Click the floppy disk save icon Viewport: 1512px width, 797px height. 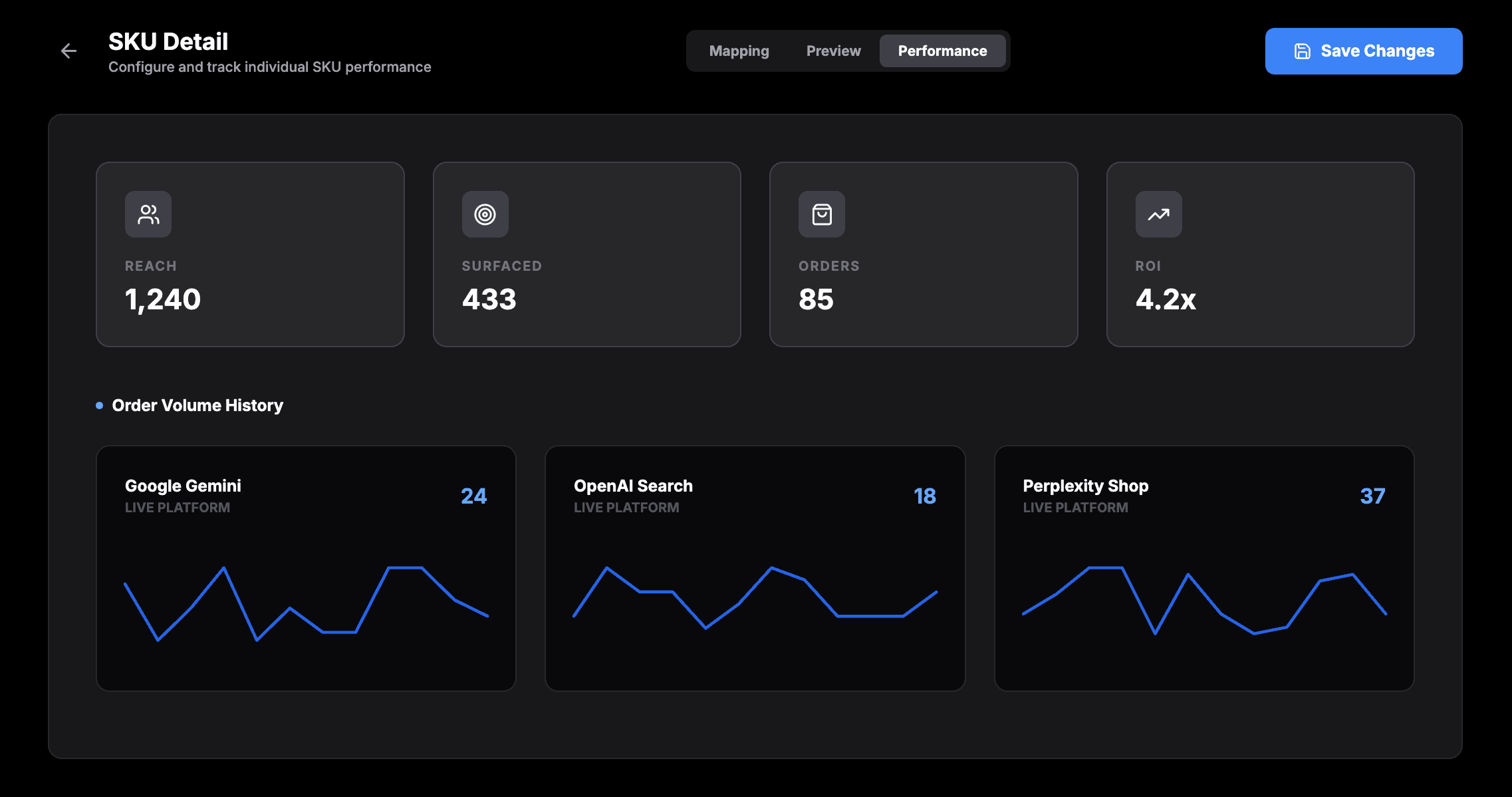pos(1302,51)
